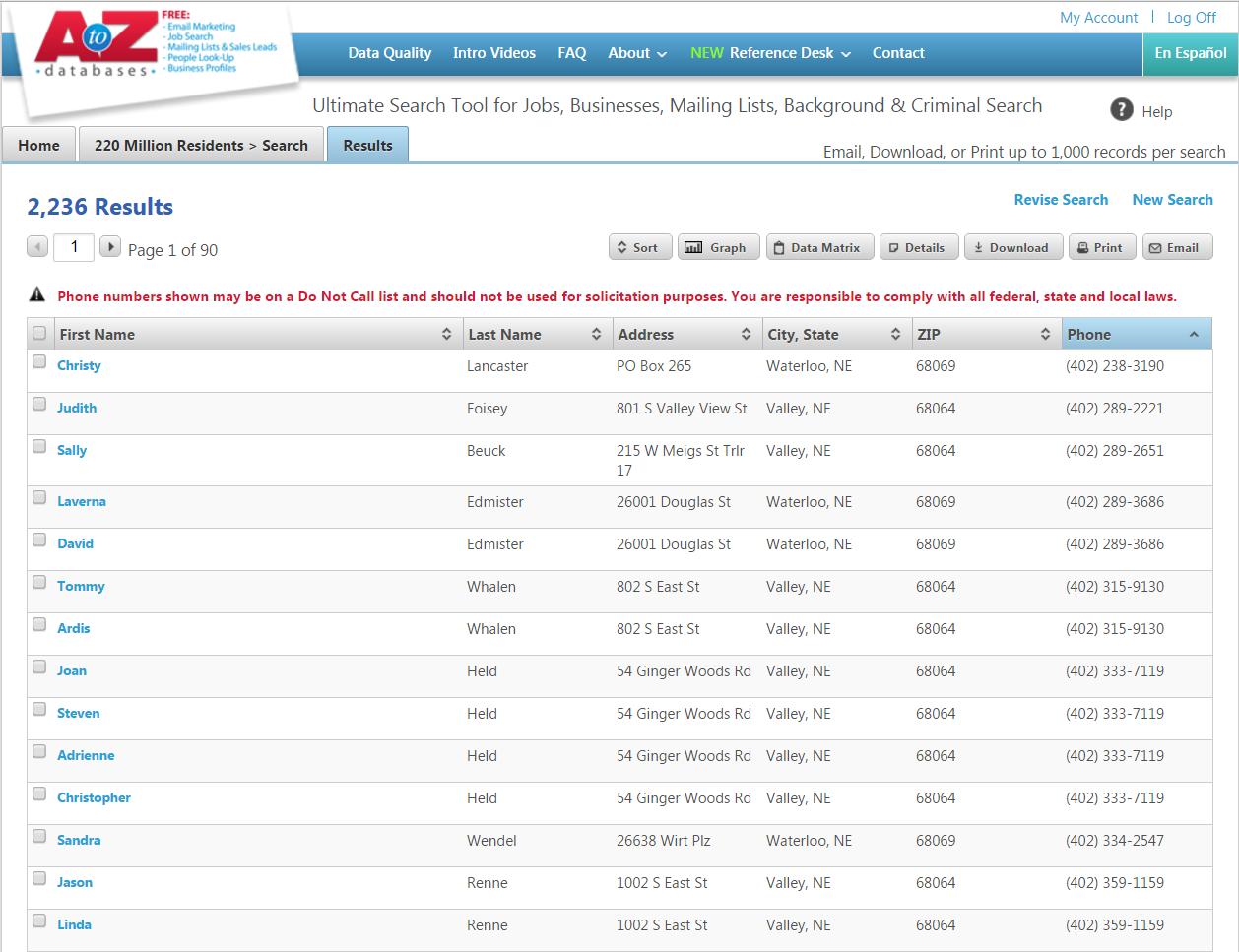
Task: Open Sandra's record link
Action: 79,840
